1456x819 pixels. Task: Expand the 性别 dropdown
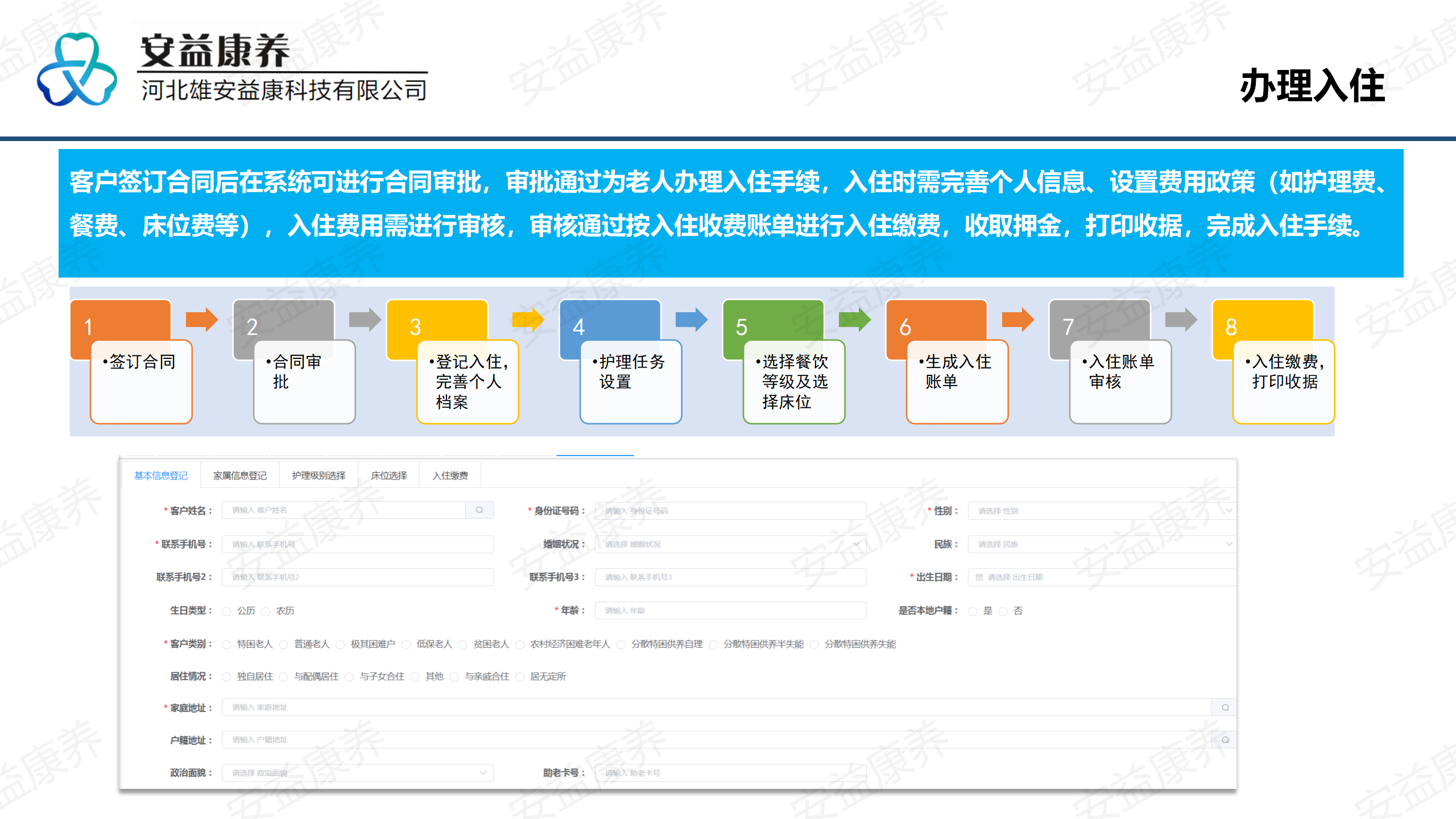(1102, 511)
